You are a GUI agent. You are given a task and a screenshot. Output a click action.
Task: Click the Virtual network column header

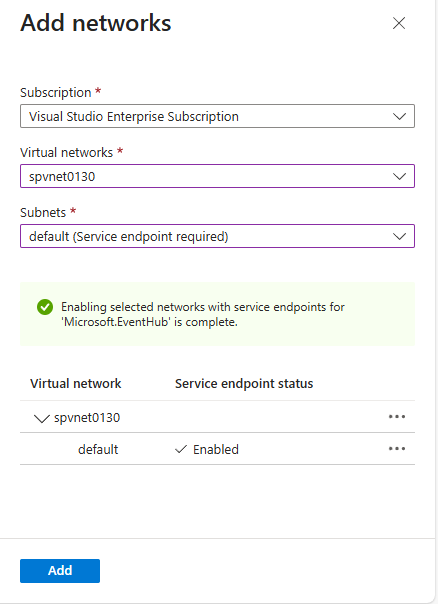tap(76, 384)
